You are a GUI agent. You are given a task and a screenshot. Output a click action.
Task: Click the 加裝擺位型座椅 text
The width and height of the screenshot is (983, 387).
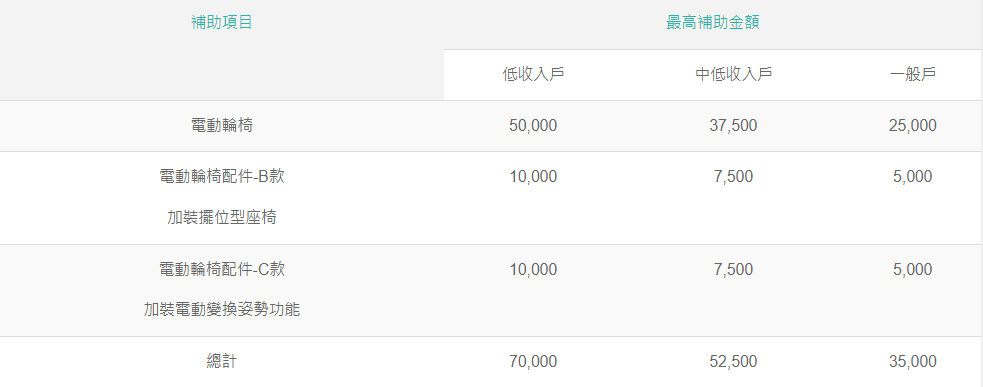point(222,218)
